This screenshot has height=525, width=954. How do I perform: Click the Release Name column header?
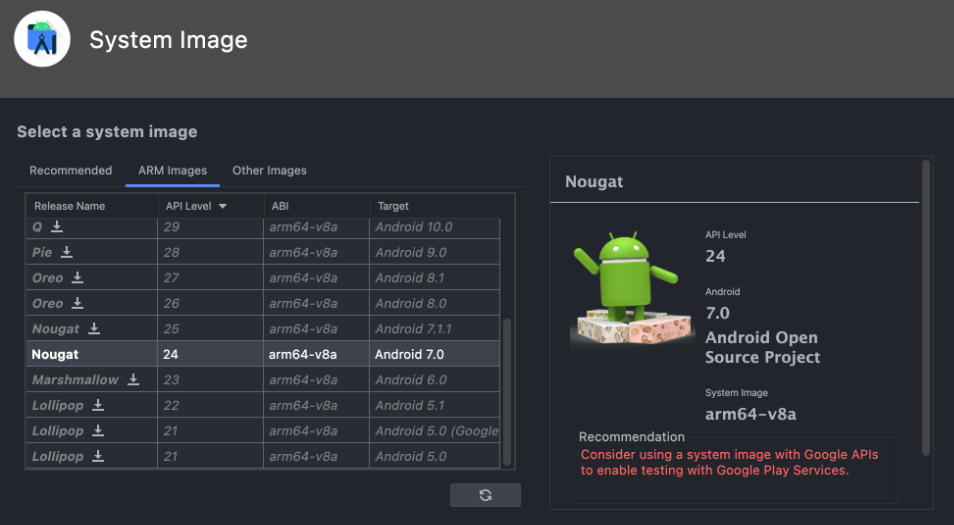click(x=70, y=206)
